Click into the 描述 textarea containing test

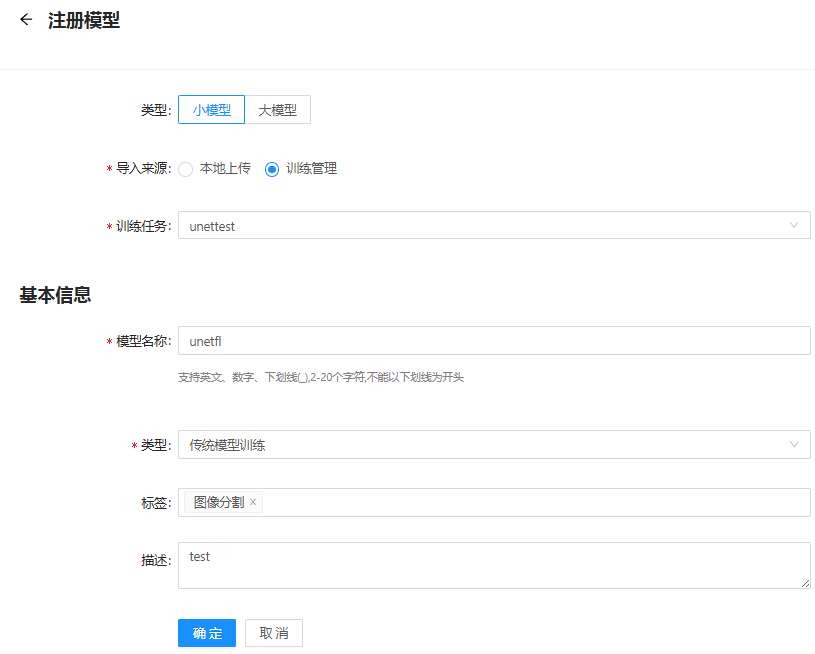coord(493,566)
